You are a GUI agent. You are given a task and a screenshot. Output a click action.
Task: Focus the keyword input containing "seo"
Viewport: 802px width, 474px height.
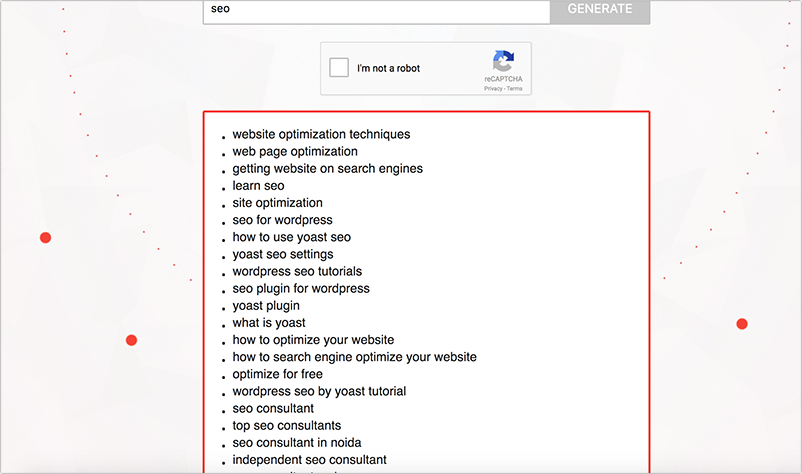[x=376, y=11]
